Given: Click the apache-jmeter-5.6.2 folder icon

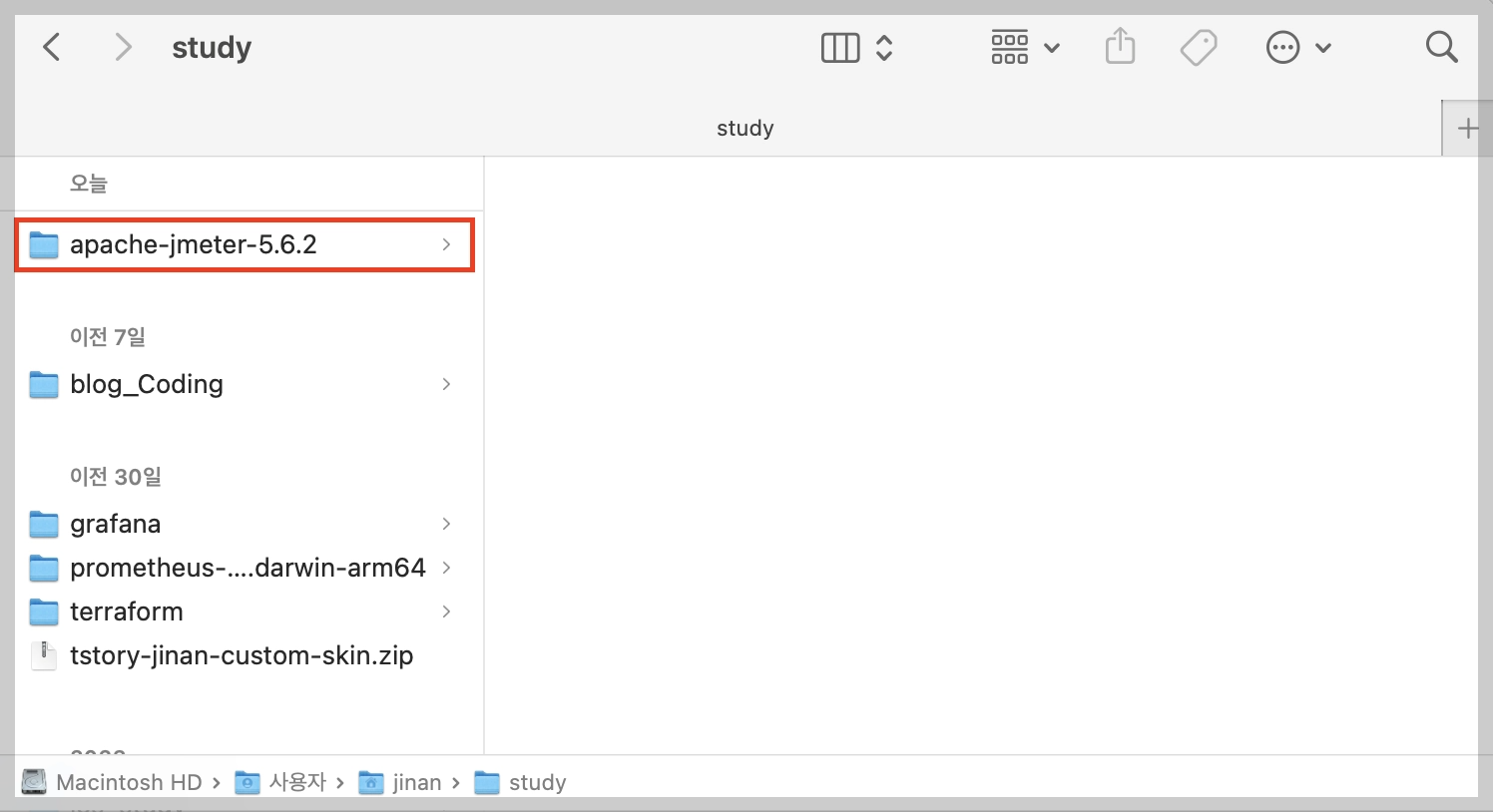Looking at the screenshot, I should point(44,244).
